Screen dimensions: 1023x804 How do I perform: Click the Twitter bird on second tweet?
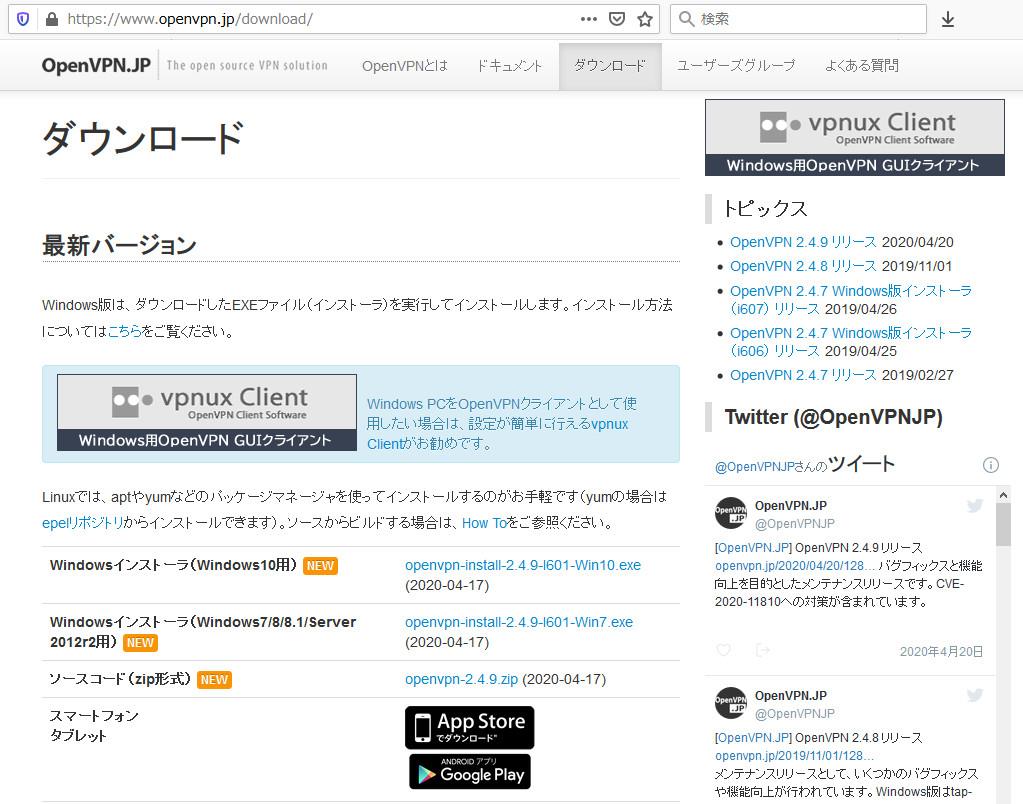[x=975, y=695]
